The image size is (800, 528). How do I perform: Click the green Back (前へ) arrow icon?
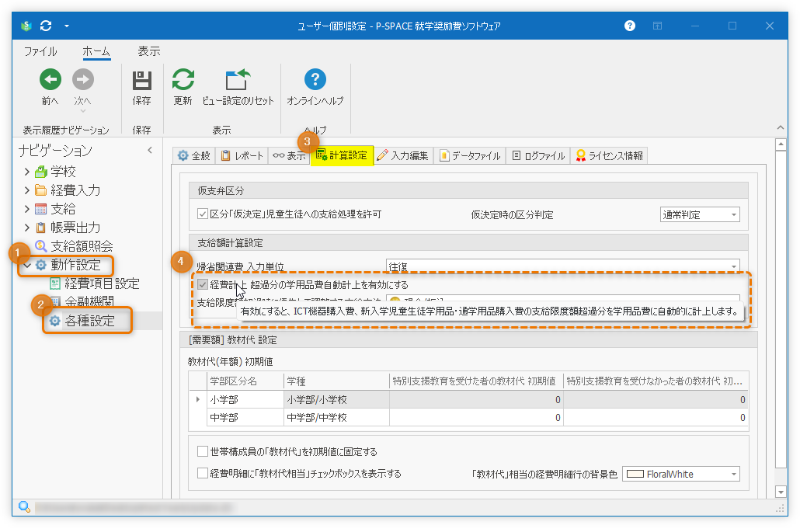point(51,80)
